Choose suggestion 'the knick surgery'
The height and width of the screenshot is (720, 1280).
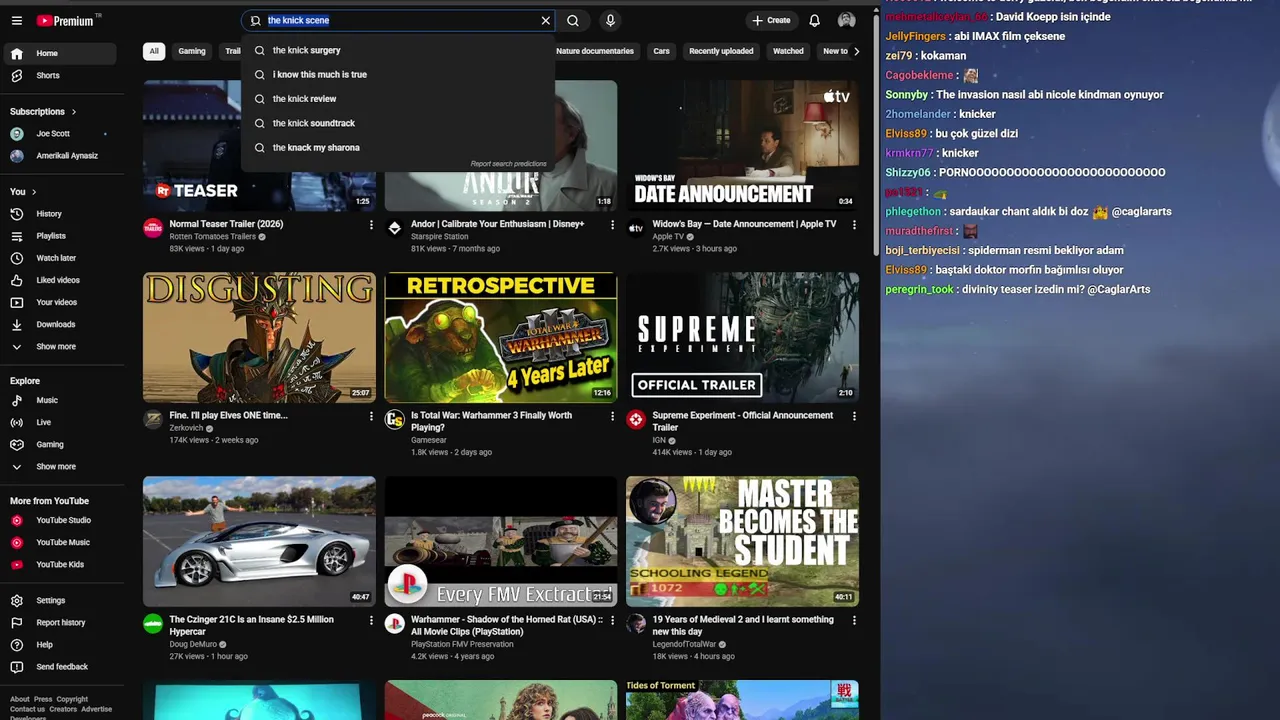pos(398,50)
